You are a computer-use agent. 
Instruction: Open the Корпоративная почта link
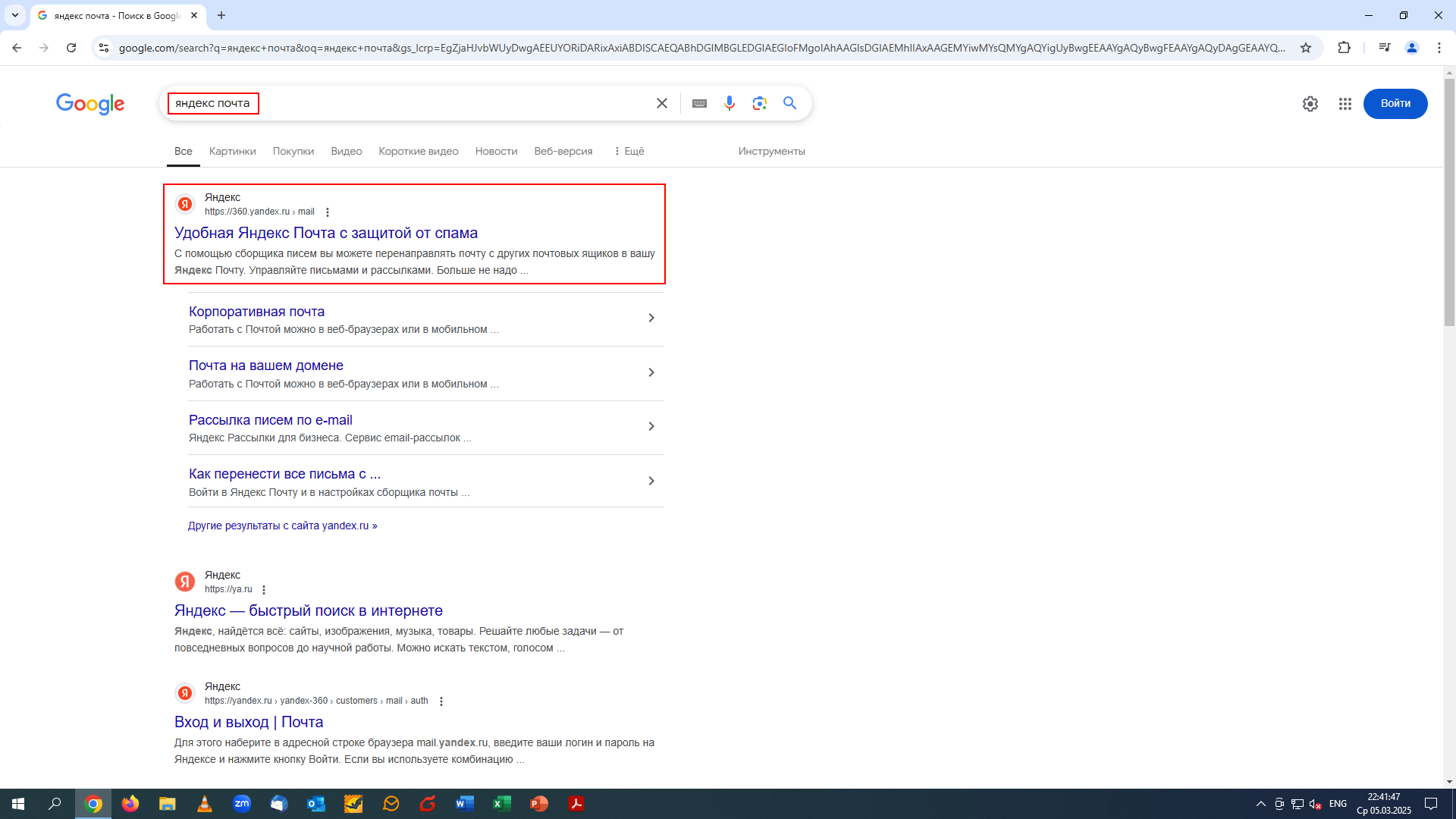[256, 312]
